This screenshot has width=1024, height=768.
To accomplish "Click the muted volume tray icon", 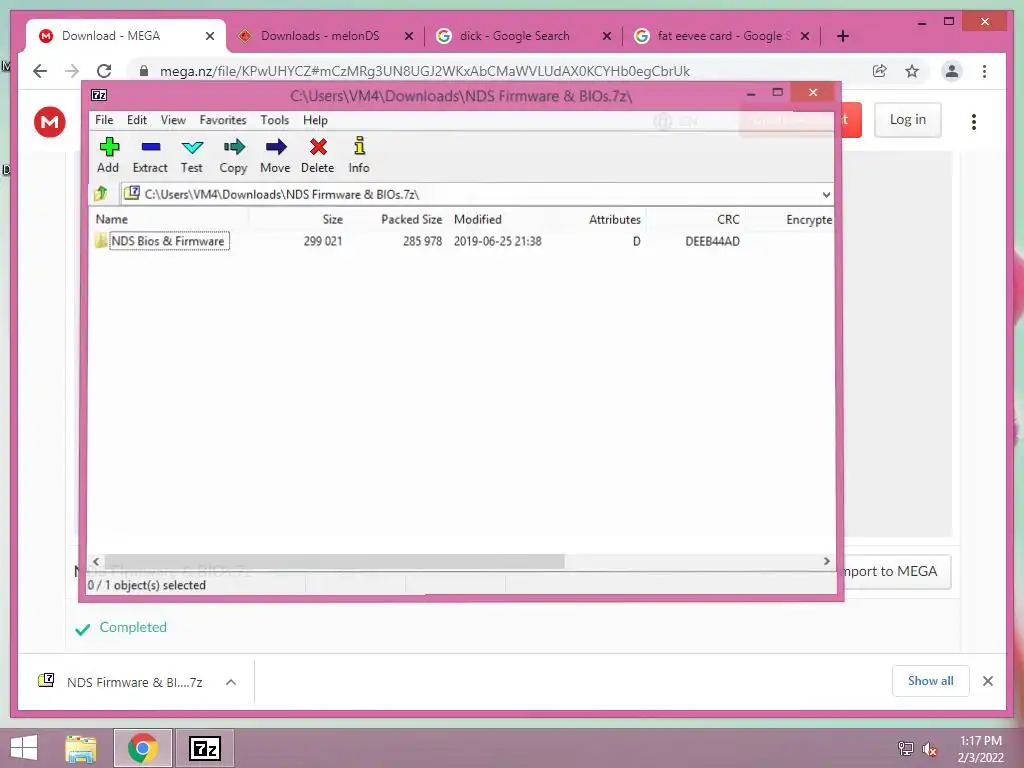I will pos(930,749).
